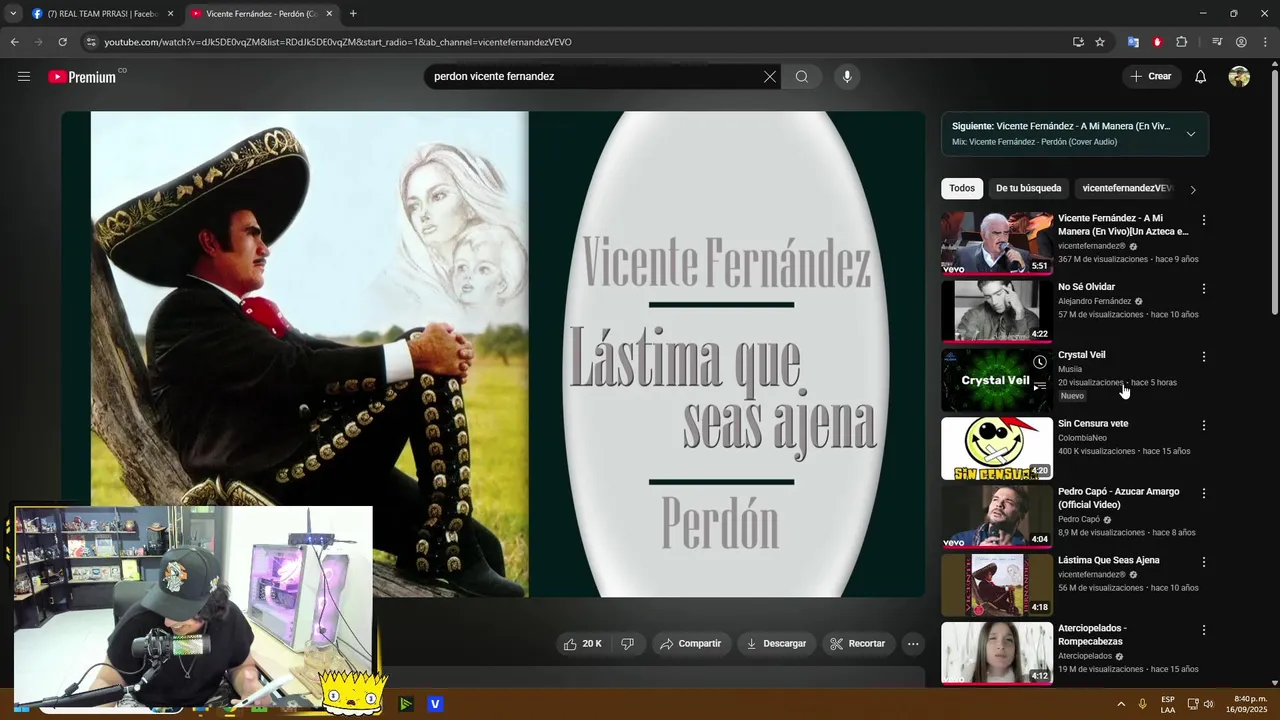Open Chrome tab search dropdown
Image resolution: width=1280 pixels, height=720 pixels.
[13, 14]
